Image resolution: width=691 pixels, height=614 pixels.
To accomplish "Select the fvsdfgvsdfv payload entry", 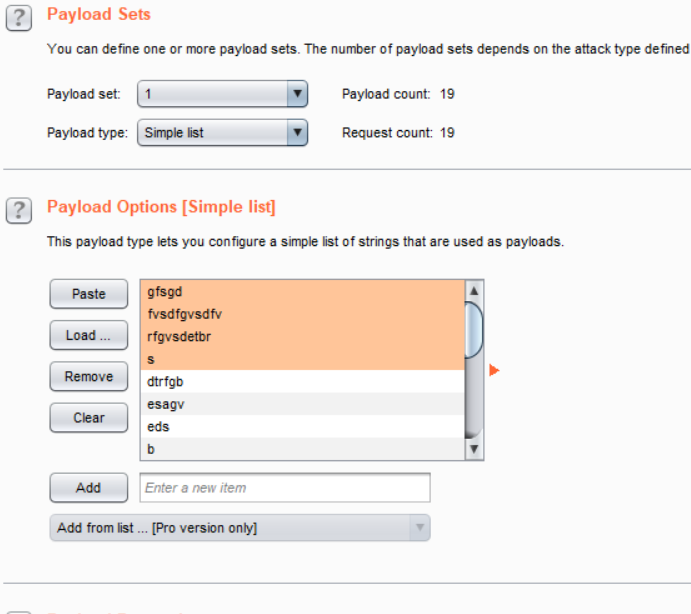I will (300, 315).
